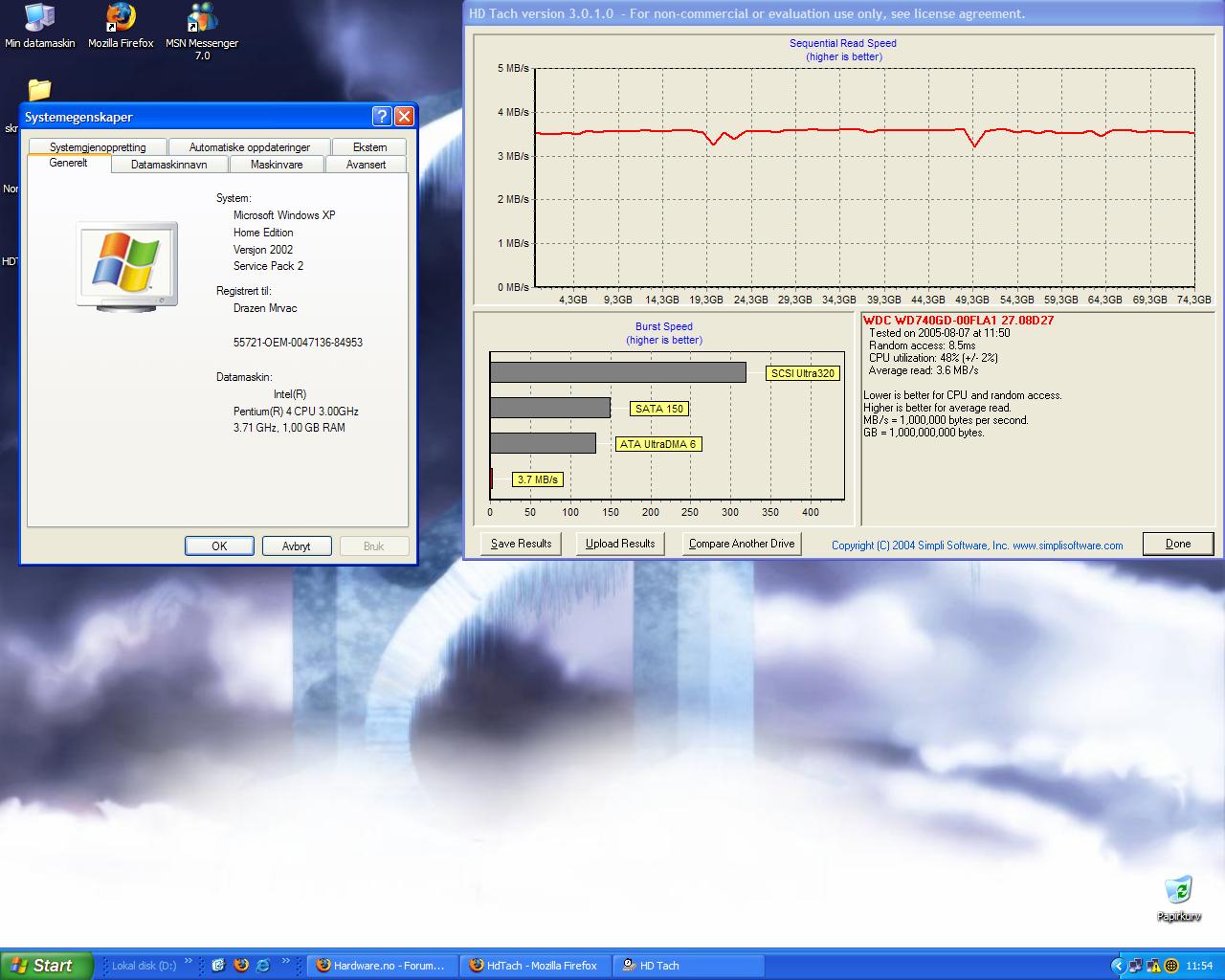This screenshot has height=980, width=1225.
Task: Click Upload Results in HD Tach
Action: pos(620,544)
